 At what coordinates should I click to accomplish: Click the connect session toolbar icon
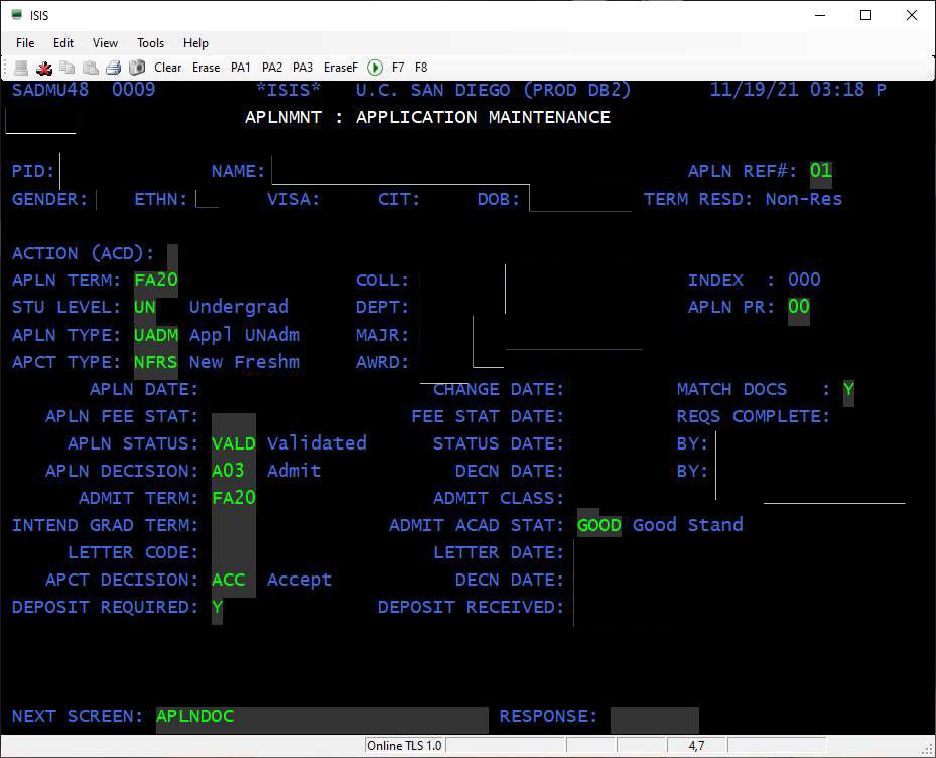pos(21,67)
